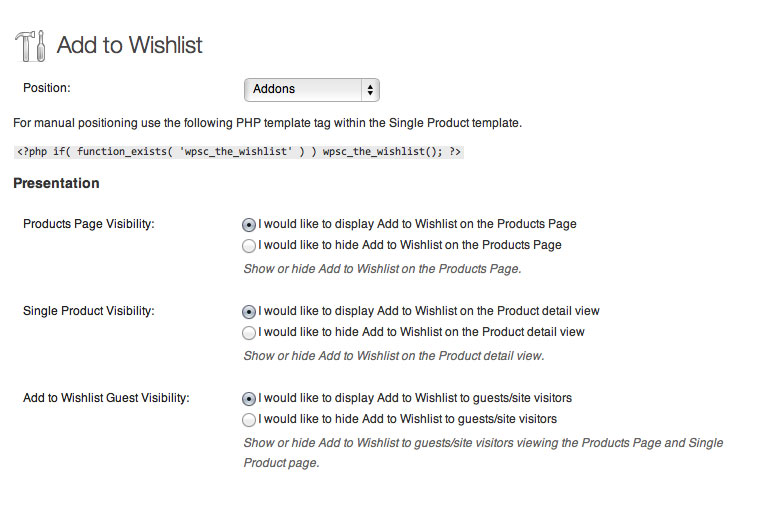Open the Position dropdown showing Addons
The height and width of the screenshot is (505, 766).
click(x=312, y=90)
